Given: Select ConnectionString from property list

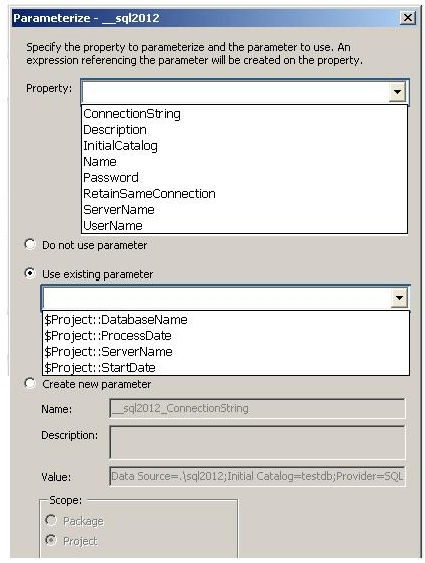Looking at the screenshot, I should click(x=244, y=114).
